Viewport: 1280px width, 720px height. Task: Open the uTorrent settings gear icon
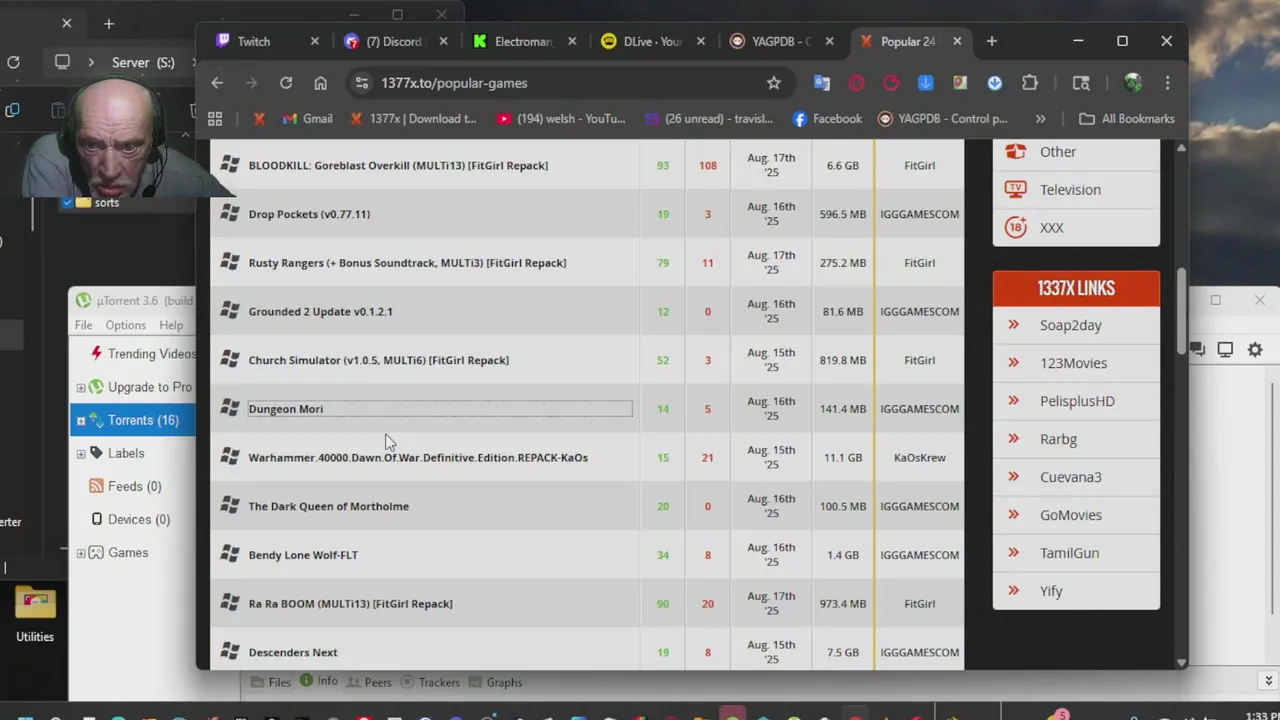[x=1254, y=349]
